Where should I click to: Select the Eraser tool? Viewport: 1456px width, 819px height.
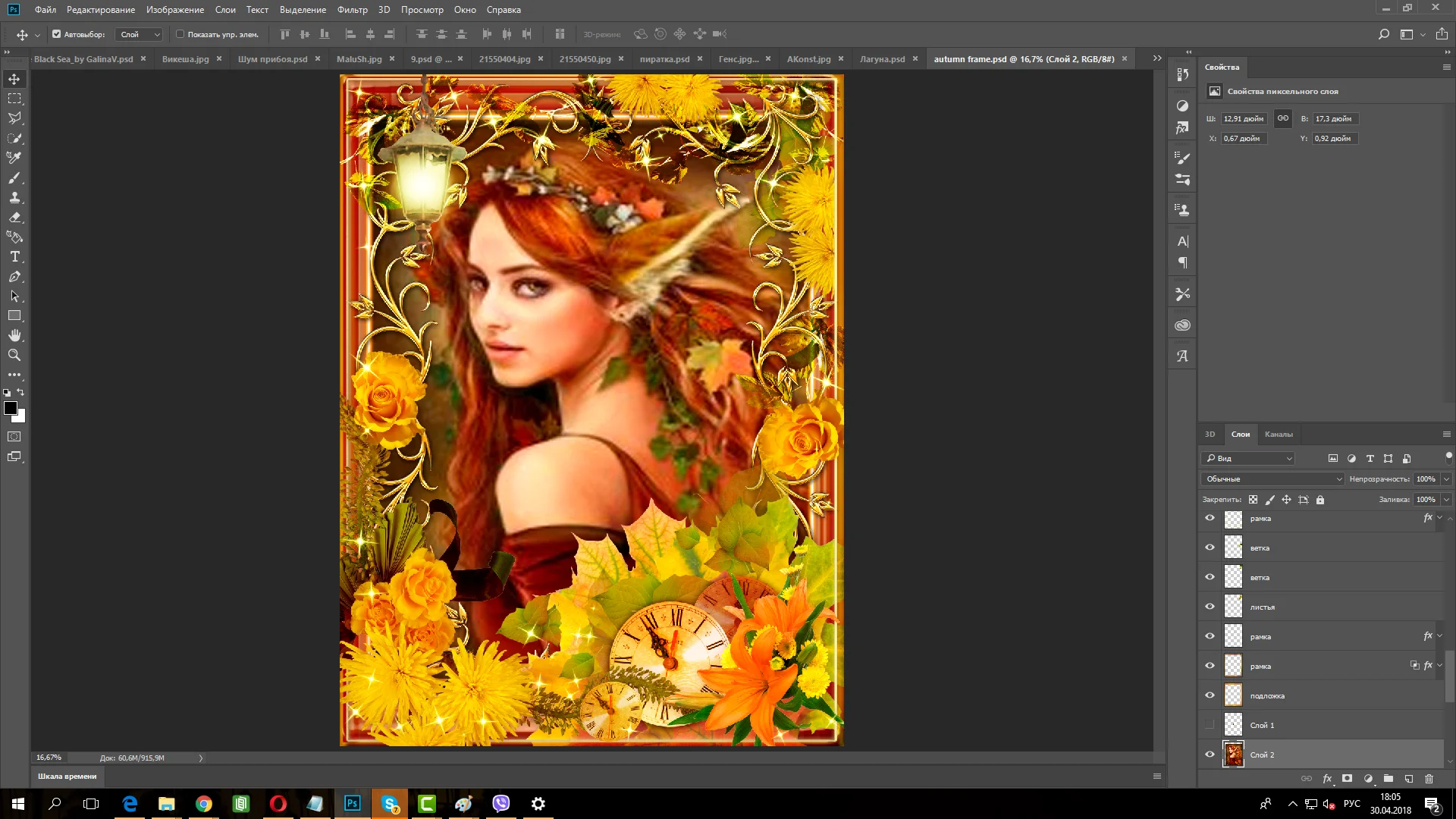[x=14, y=218]
